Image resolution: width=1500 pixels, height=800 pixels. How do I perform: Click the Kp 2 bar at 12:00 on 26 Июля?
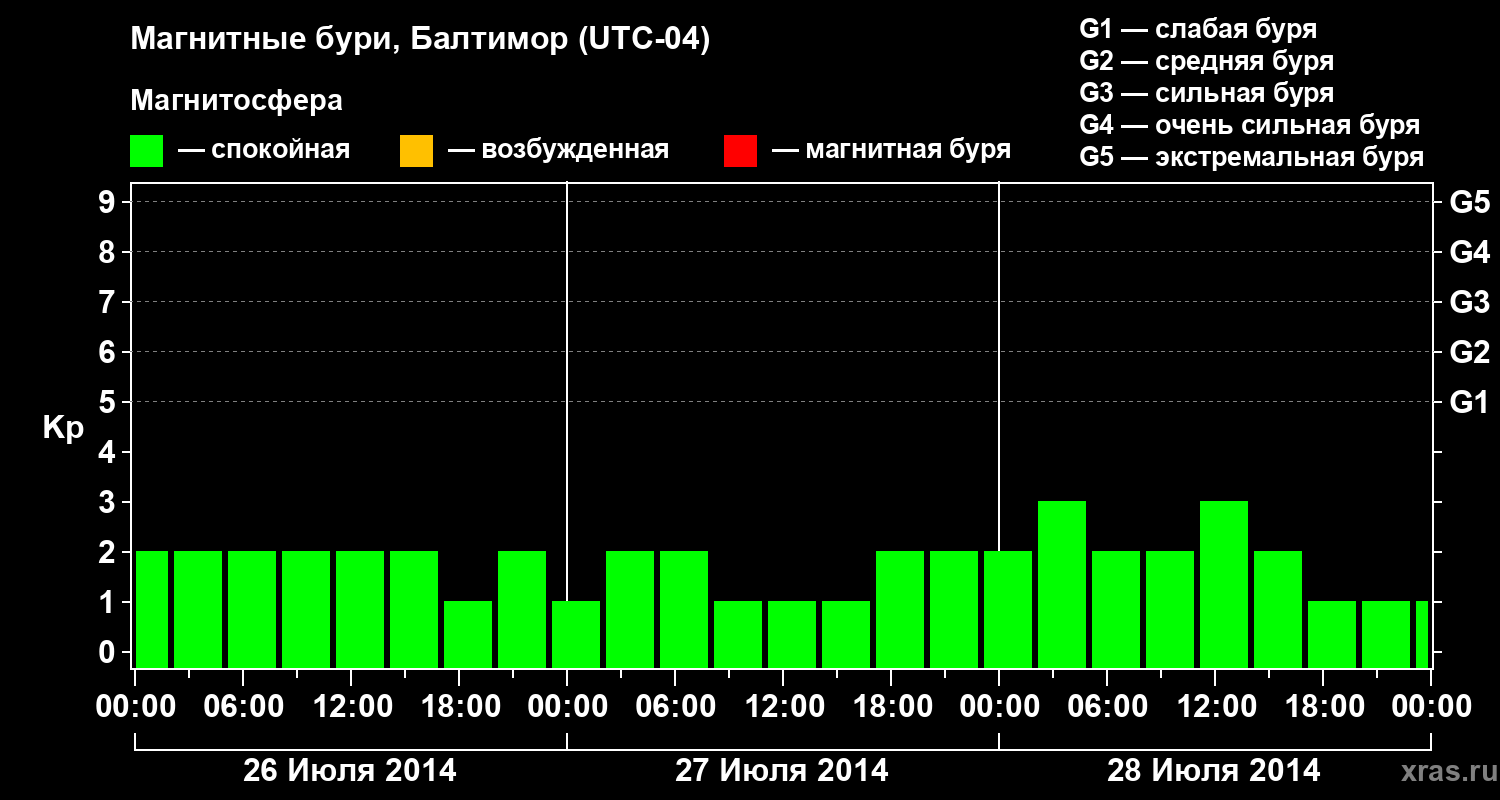point(360,610)
